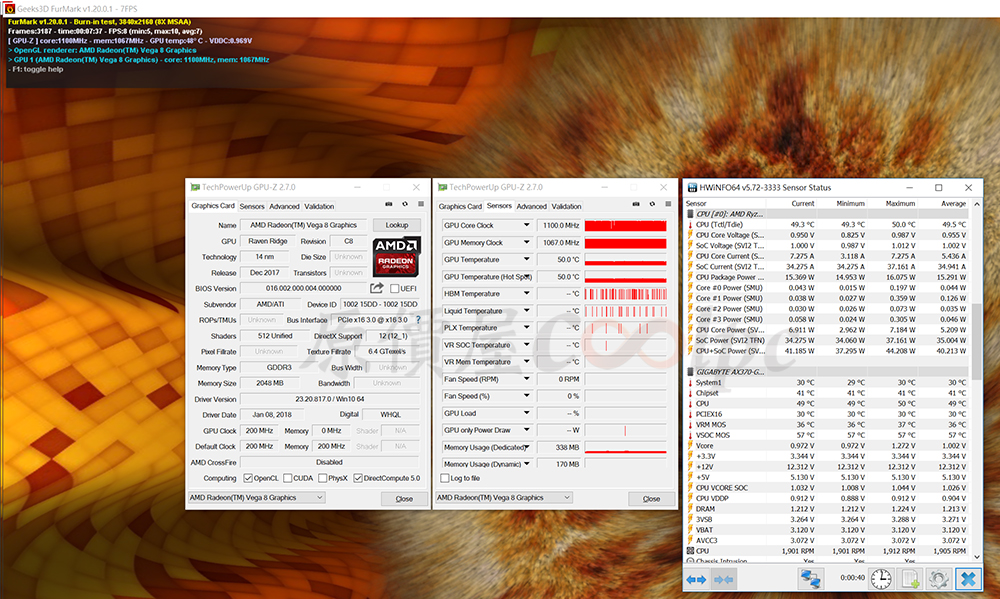1000x599 pixels.
Task: Click HWiNFO vertical scrollbar down arrow
Action: coord(976,557)
